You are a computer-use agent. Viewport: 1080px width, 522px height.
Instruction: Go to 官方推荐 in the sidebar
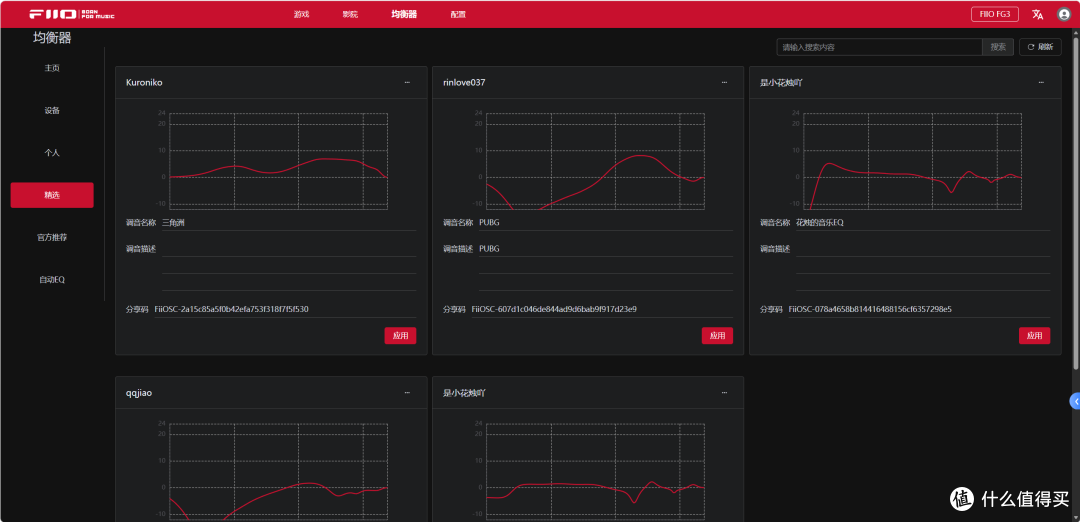click(52, 237)
